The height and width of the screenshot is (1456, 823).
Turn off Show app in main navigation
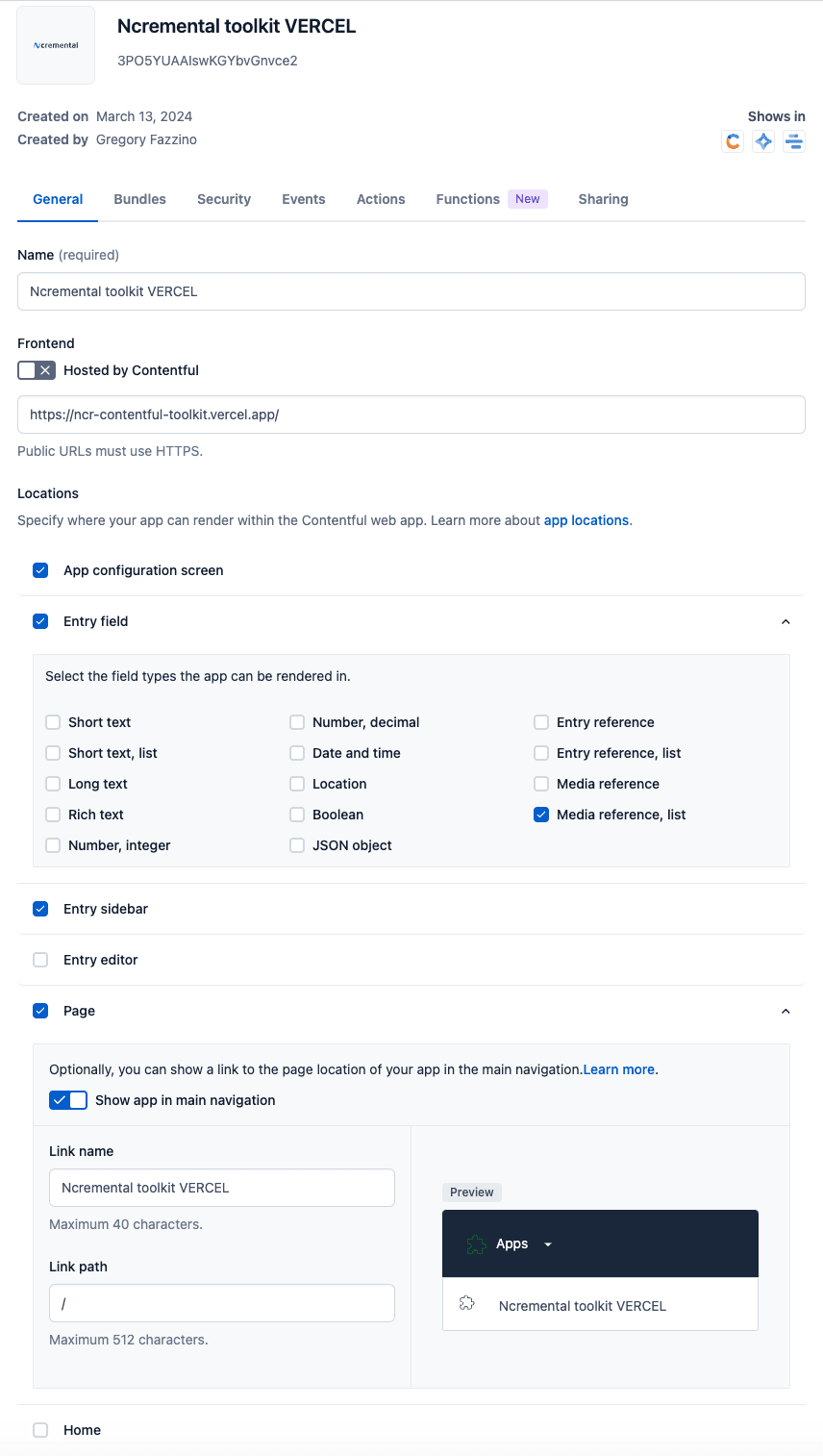point(68,1100)
